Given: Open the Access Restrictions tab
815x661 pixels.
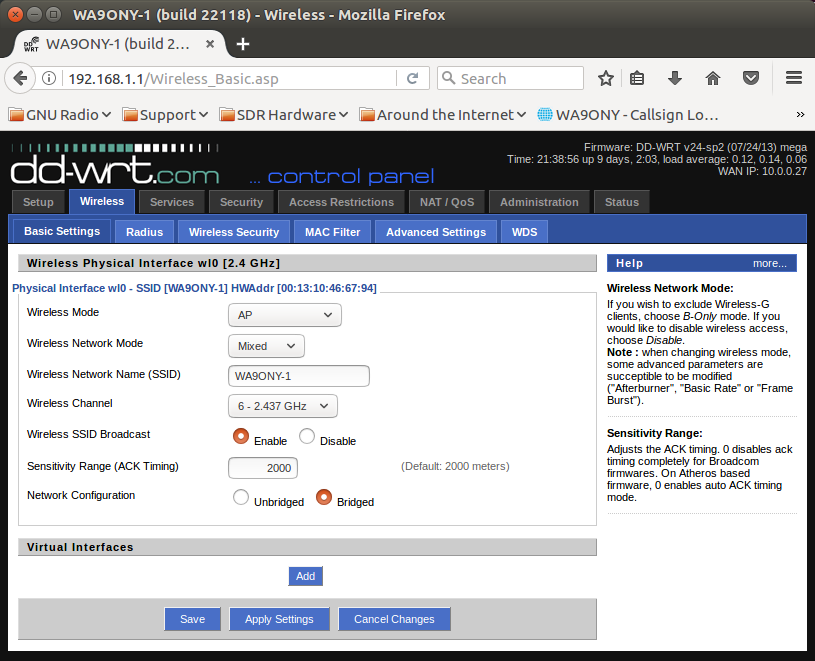Looking at the screenshot, I should coord(341,202).
